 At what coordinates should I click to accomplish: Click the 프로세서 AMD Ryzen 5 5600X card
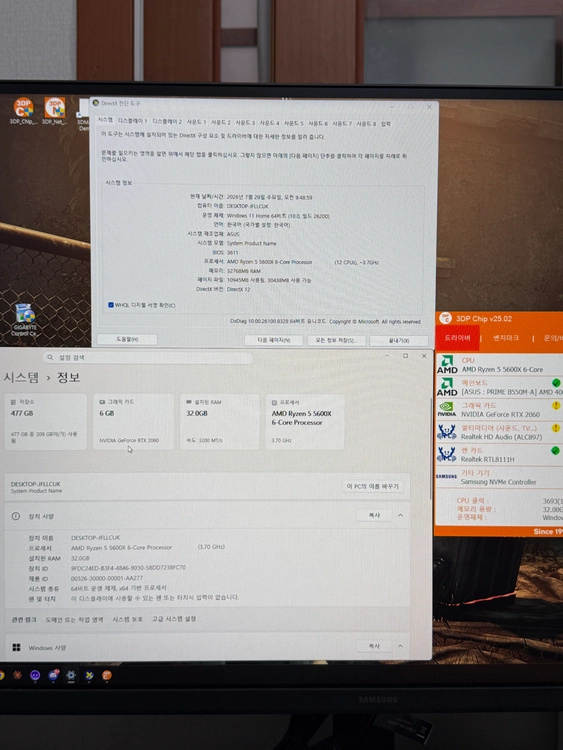[x=305, y=422]
